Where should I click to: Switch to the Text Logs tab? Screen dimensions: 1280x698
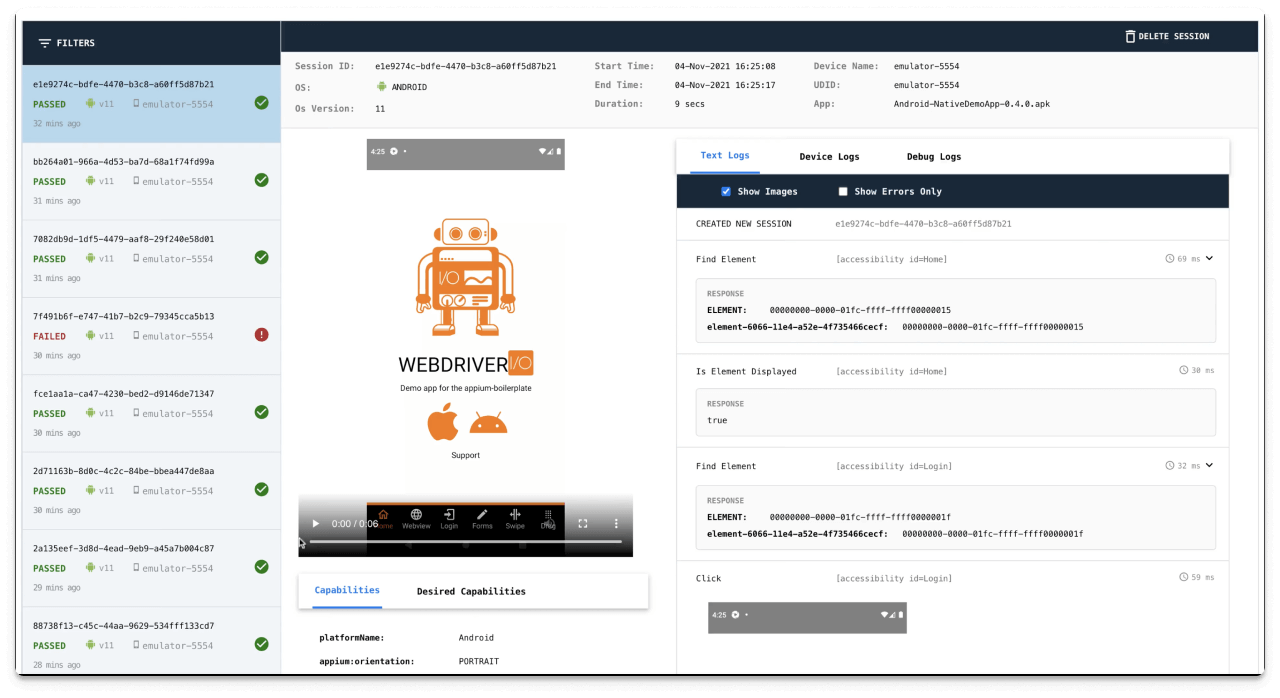[x=725, y=156]
